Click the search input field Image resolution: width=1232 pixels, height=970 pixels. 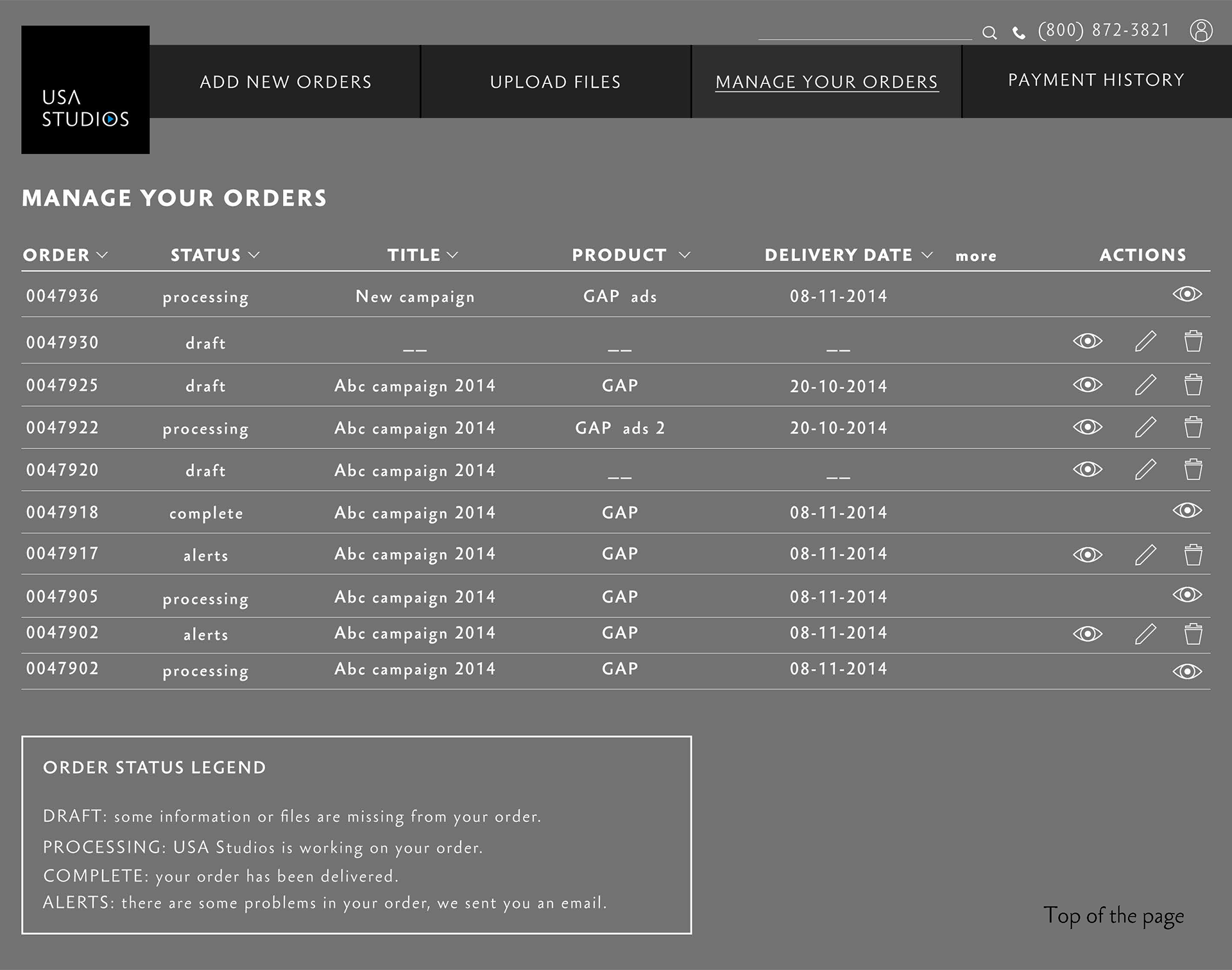(x=864, y=31)
